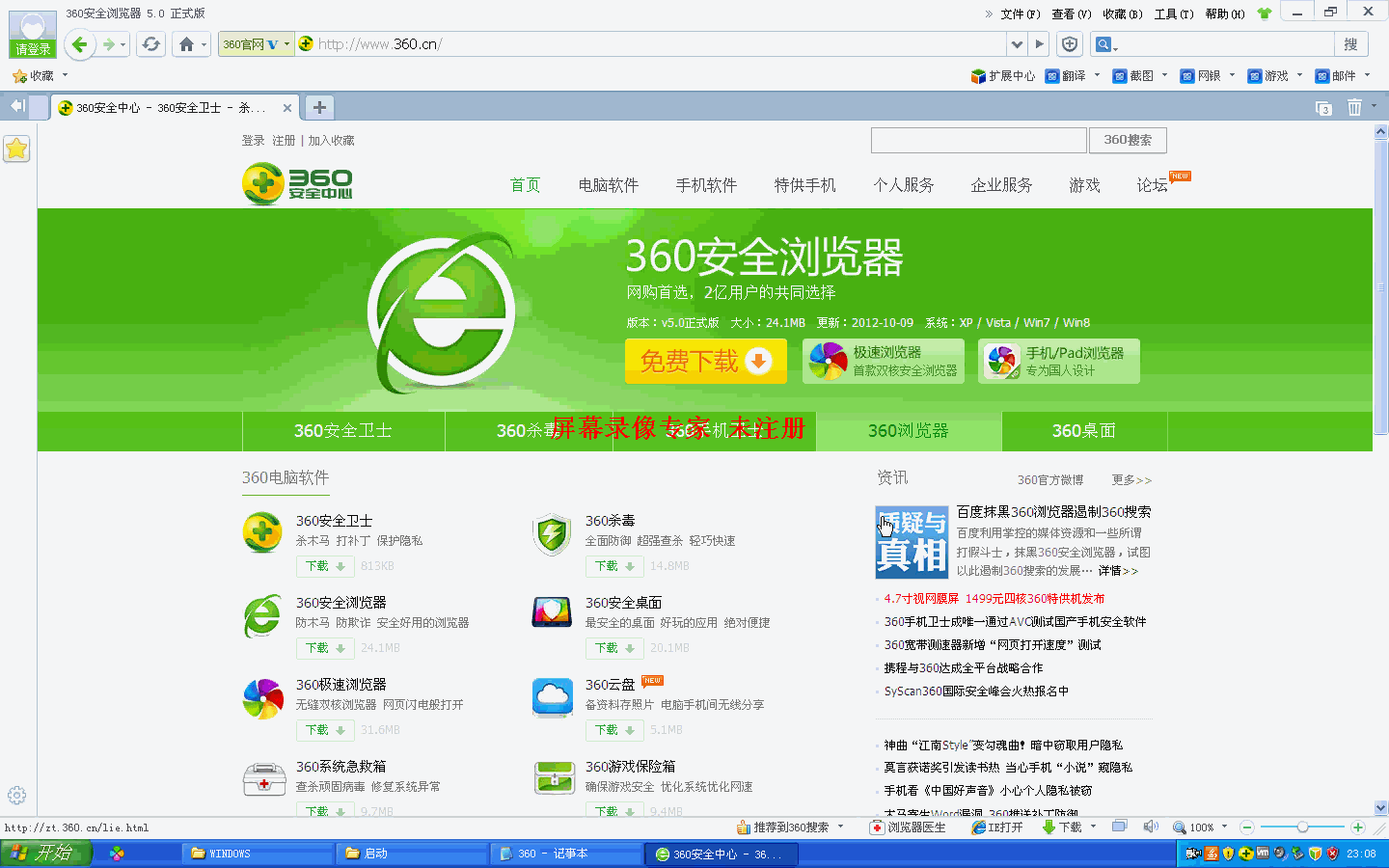
Task: Select the 电脑软件 navigation item
Action: 609,185
